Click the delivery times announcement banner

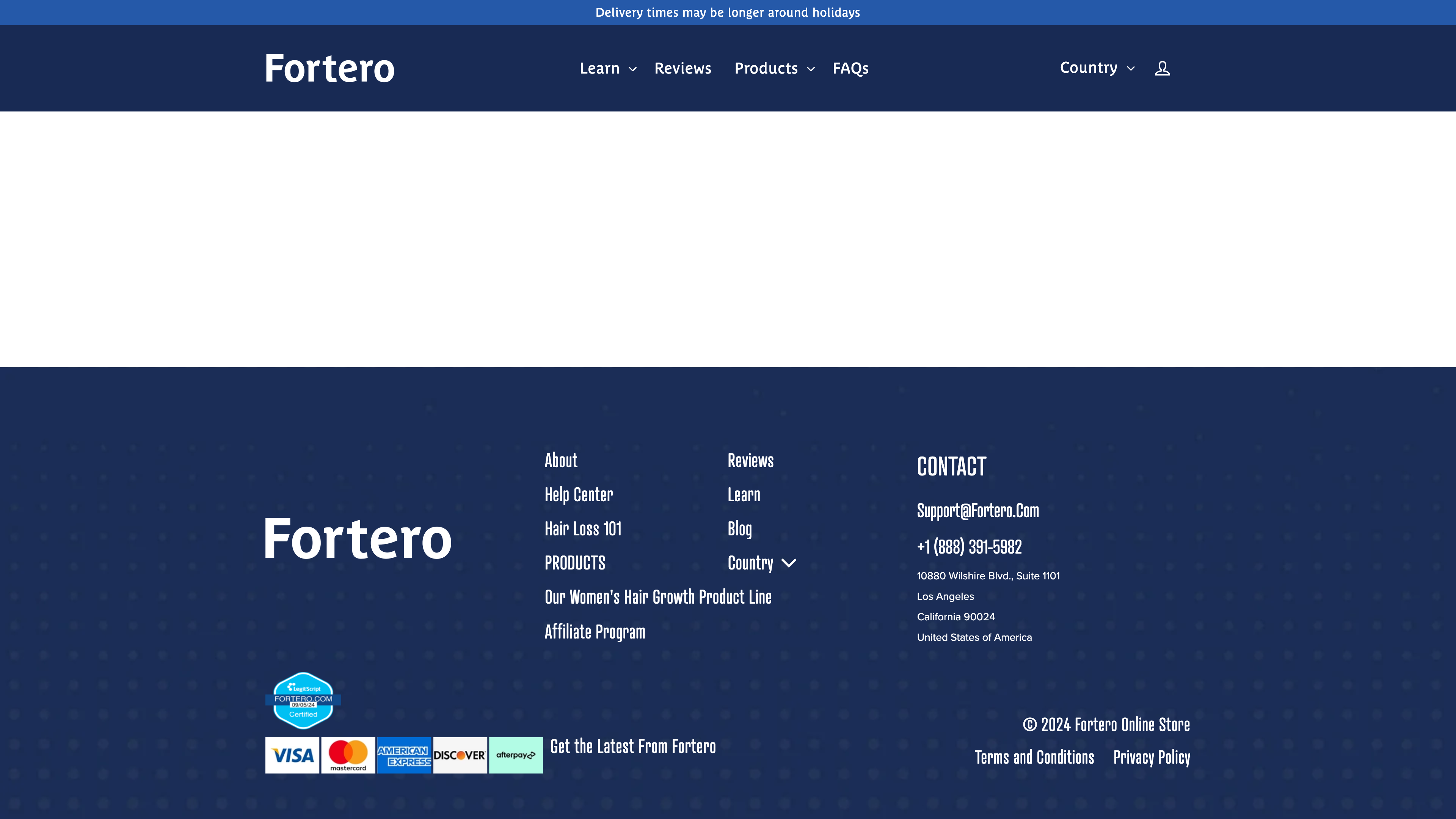[728, 13]
